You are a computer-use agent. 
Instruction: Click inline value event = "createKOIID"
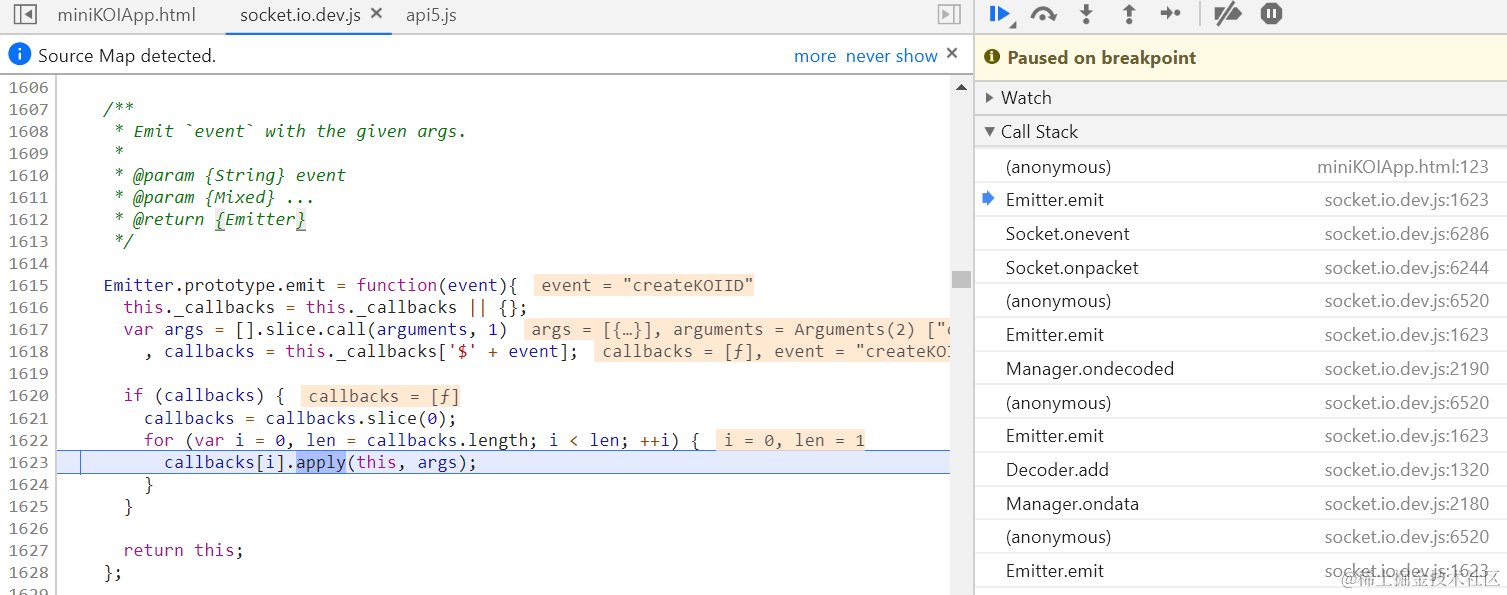[643, 286]
